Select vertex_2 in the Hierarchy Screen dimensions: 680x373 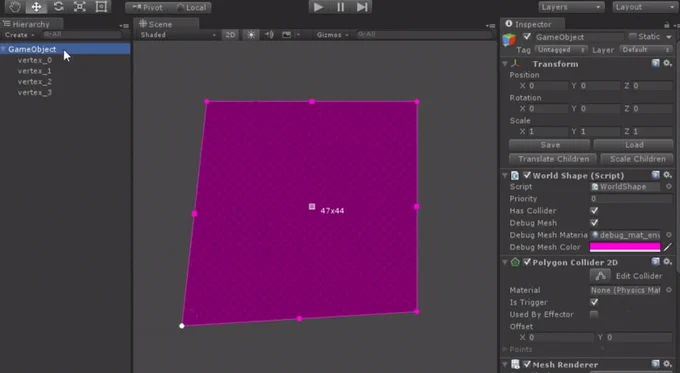(35, 82)
